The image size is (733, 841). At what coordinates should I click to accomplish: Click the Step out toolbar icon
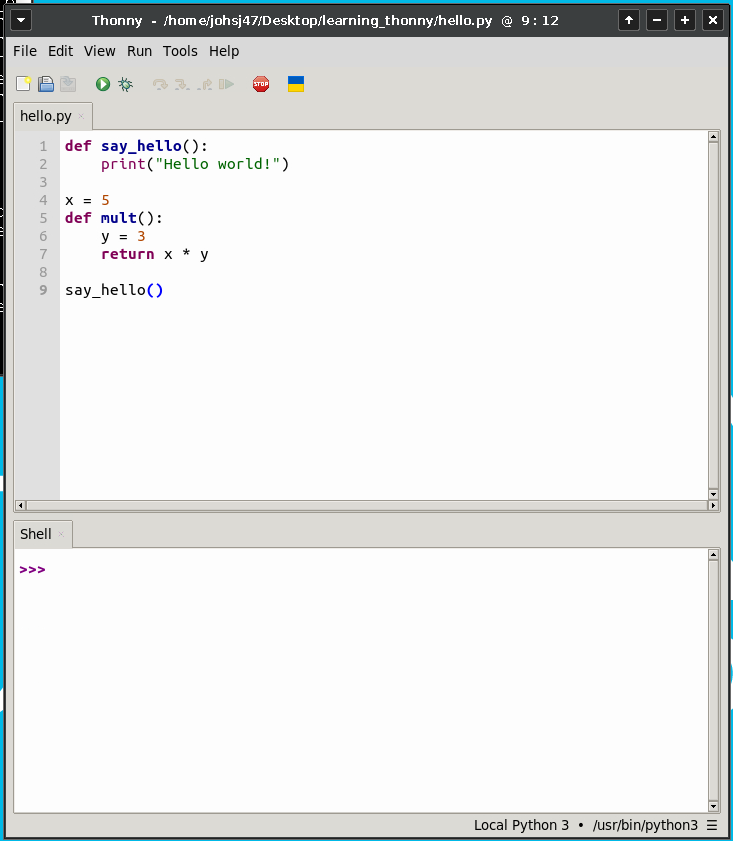[204, 84]
